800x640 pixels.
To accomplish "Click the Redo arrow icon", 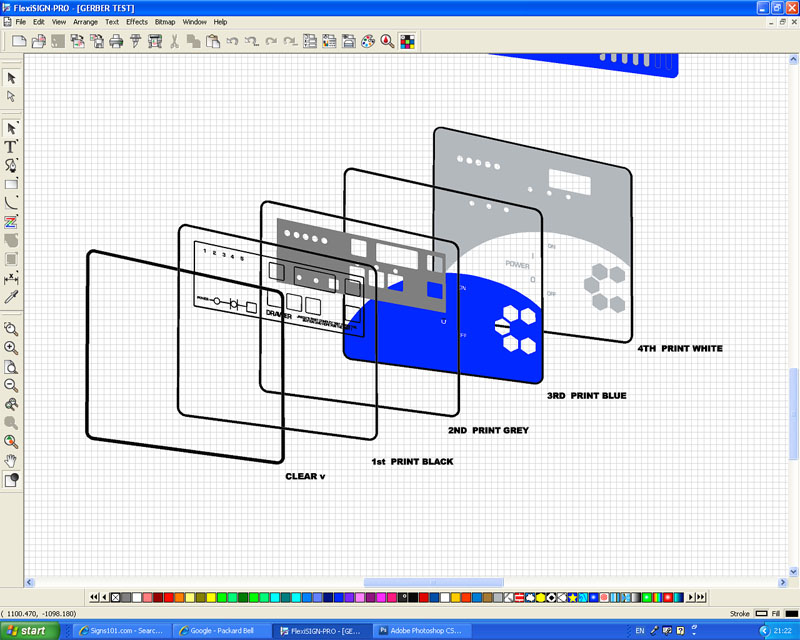I will pyautogui.click(x=271, y=41).
